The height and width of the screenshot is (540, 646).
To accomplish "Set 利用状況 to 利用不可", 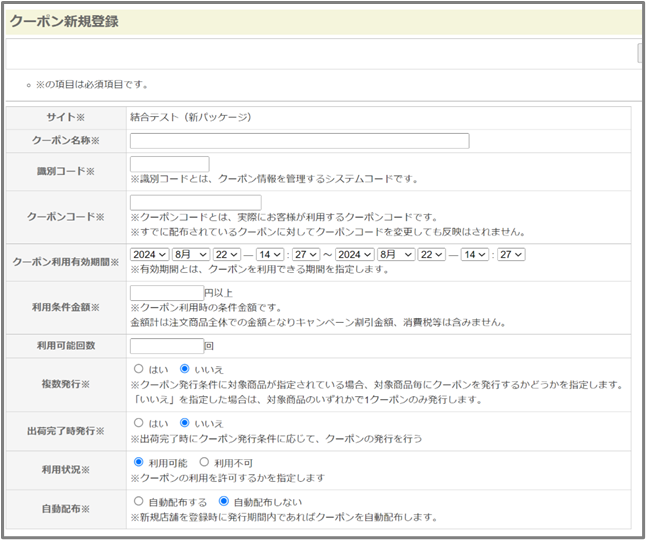I will pos(205,462).
